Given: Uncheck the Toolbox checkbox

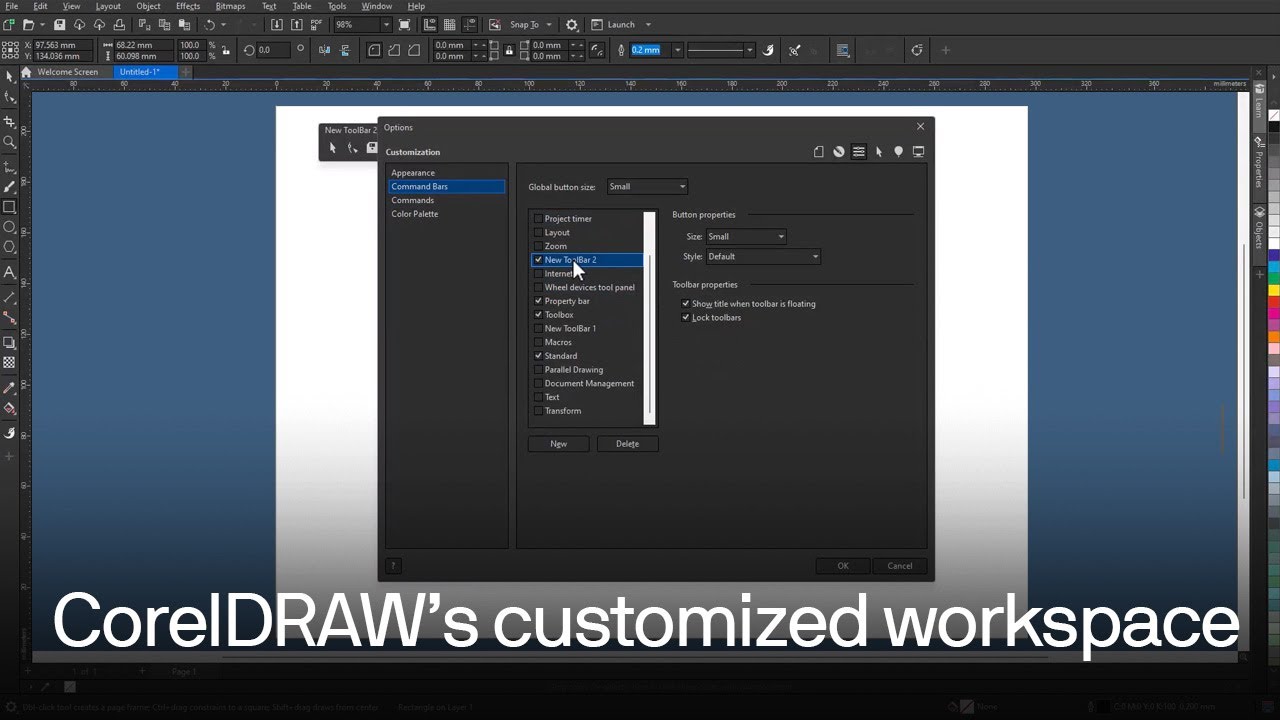Looking at the screenshot, I should (538, 315).
